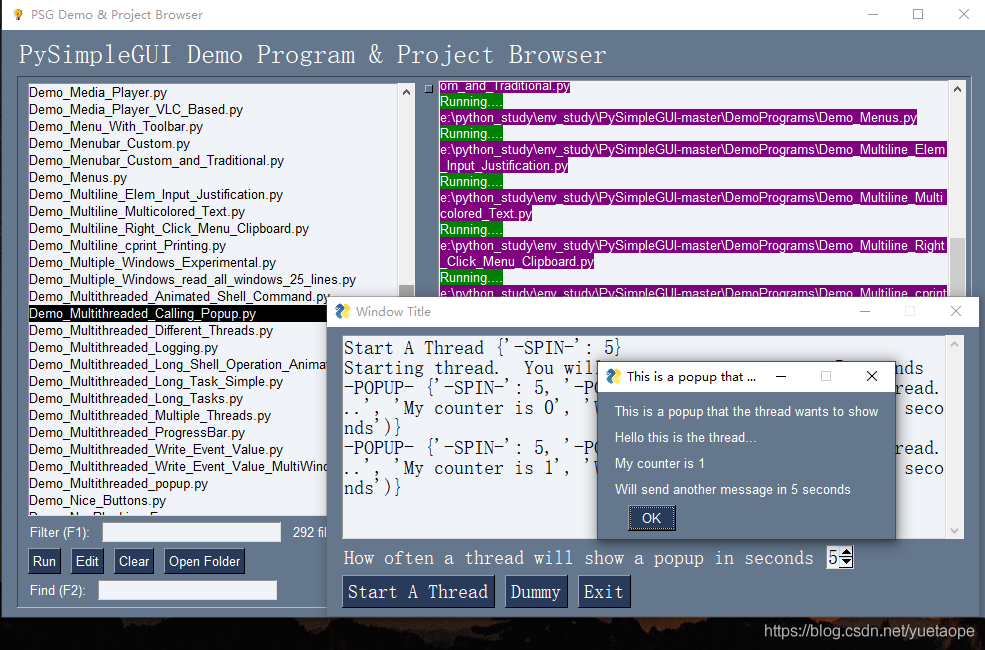Click the Edit button

(x=87, y=561)
